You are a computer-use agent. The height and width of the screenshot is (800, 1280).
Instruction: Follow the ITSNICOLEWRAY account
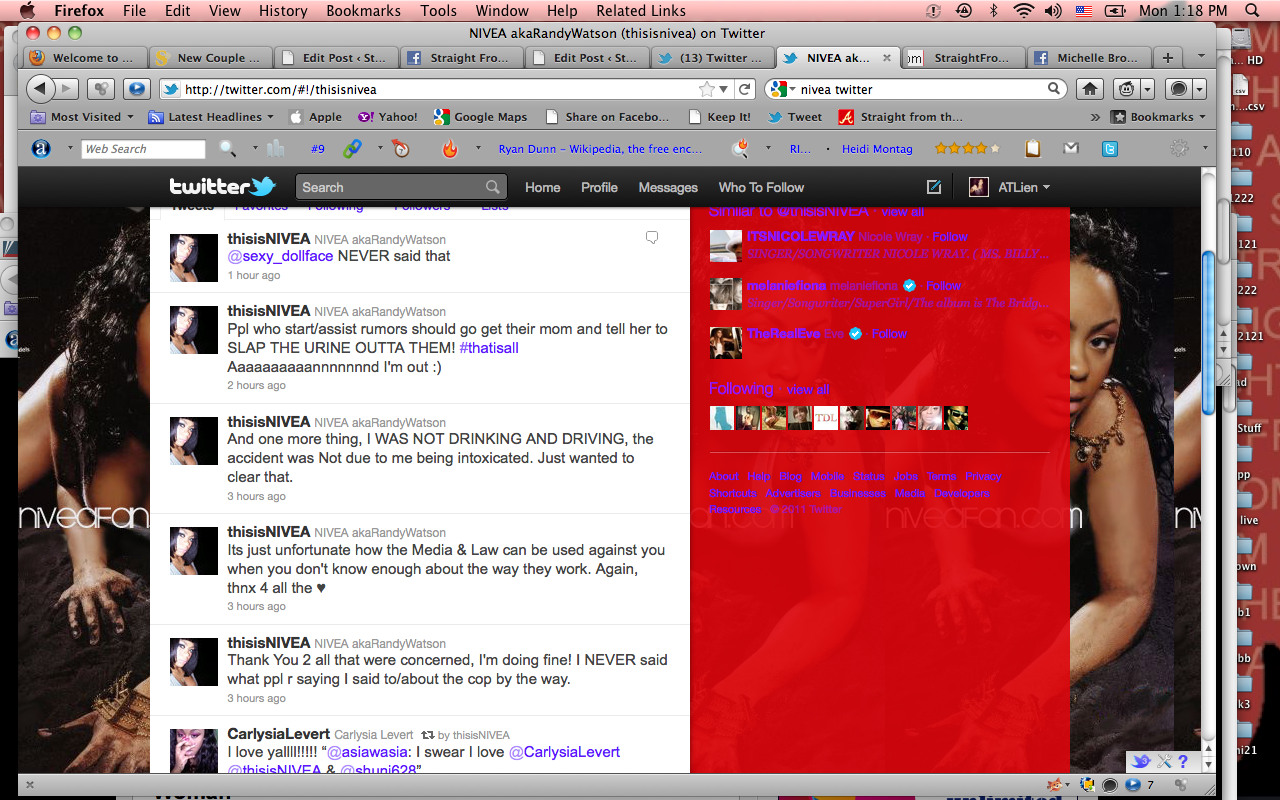point(949,237)
